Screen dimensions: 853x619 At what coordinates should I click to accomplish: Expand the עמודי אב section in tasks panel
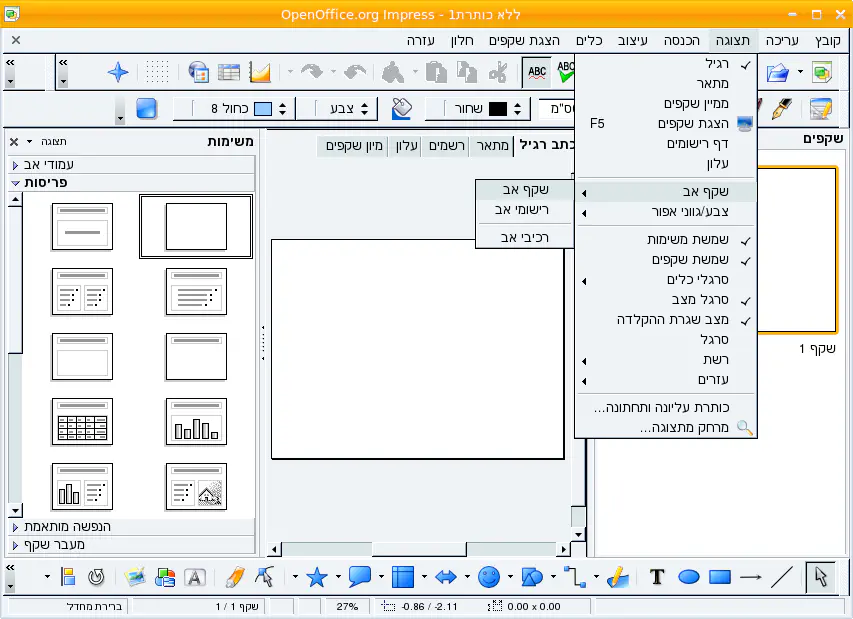(130, 164)
